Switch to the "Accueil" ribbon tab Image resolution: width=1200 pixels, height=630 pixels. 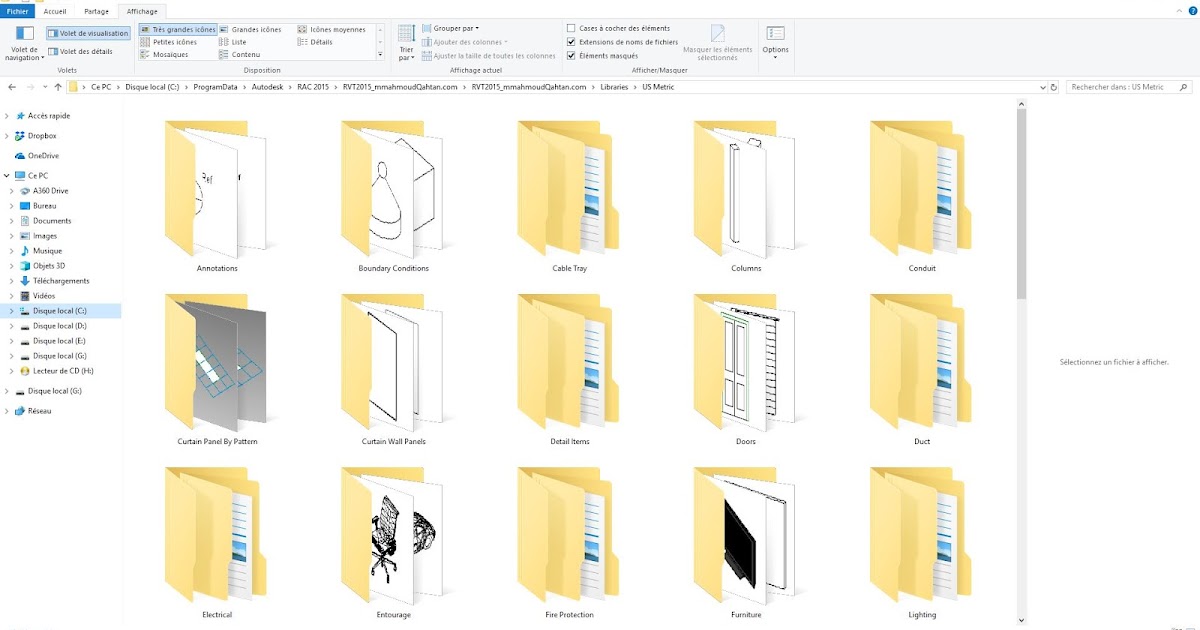pyautogui.click(x=55, y=11)
